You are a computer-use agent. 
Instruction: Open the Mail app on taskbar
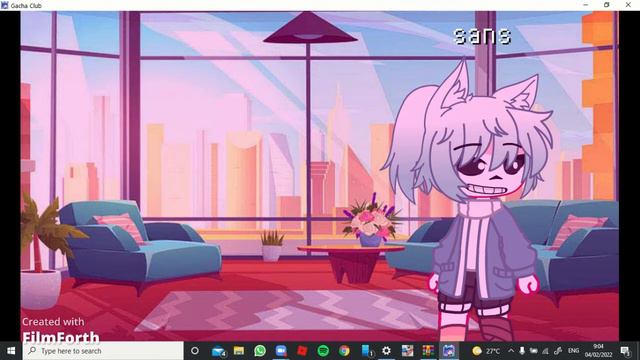point(218,351)
